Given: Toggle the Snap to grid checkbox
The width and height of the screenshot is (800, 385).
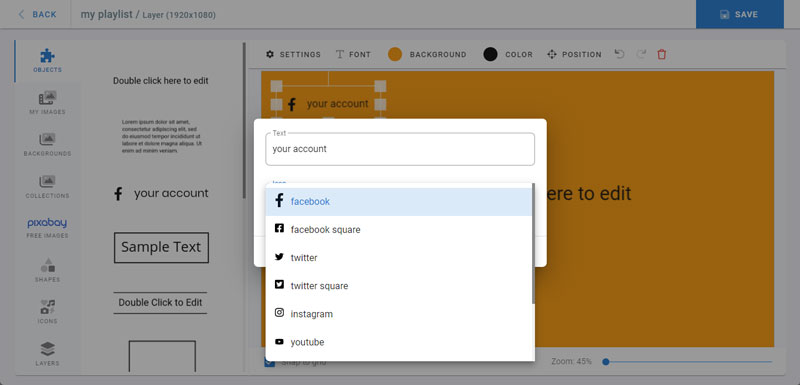Looking at the screenshot, I should (x=270, y=362).
